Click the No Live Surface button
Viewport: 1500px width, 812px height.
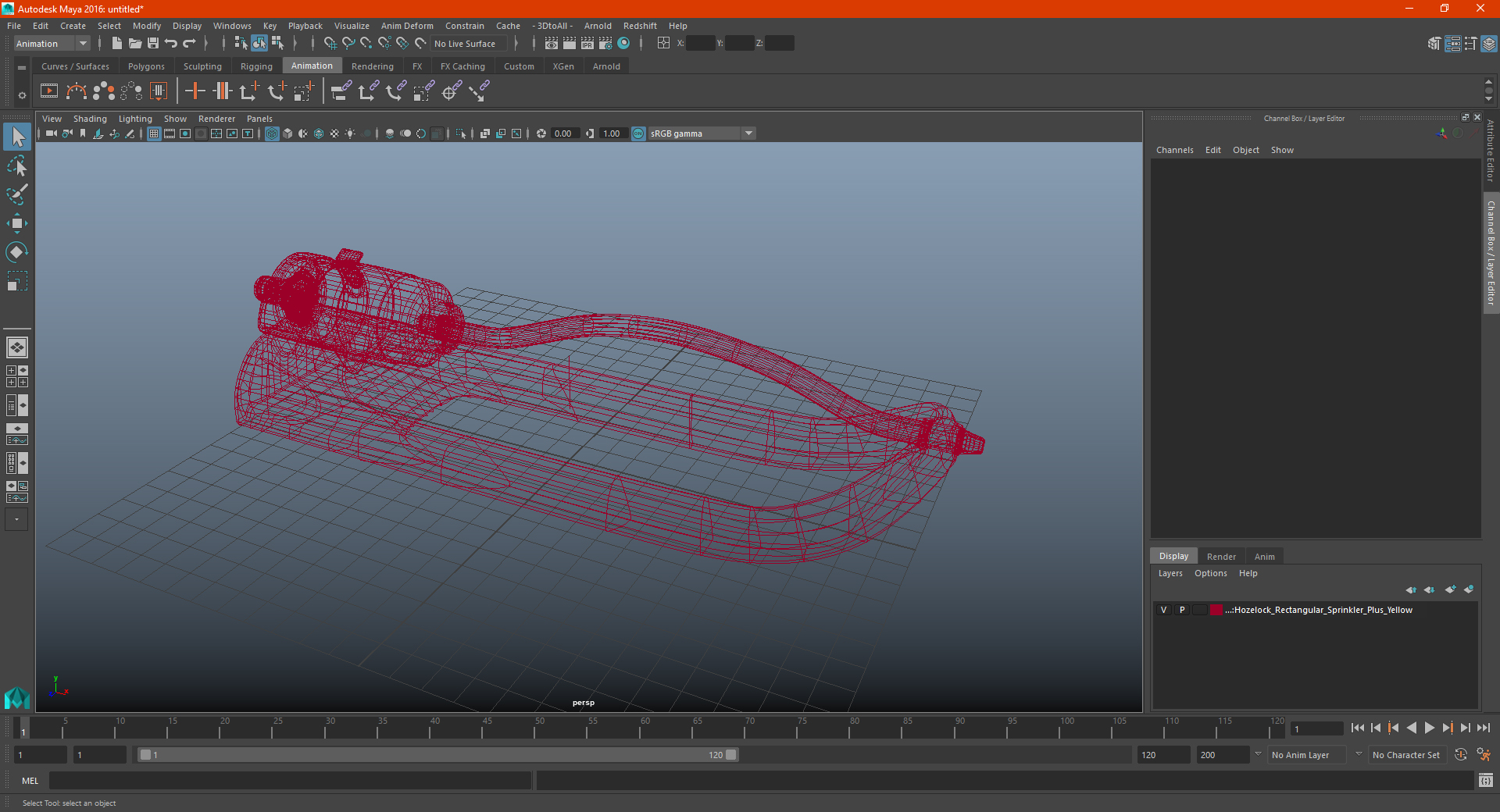click(465, 44)
